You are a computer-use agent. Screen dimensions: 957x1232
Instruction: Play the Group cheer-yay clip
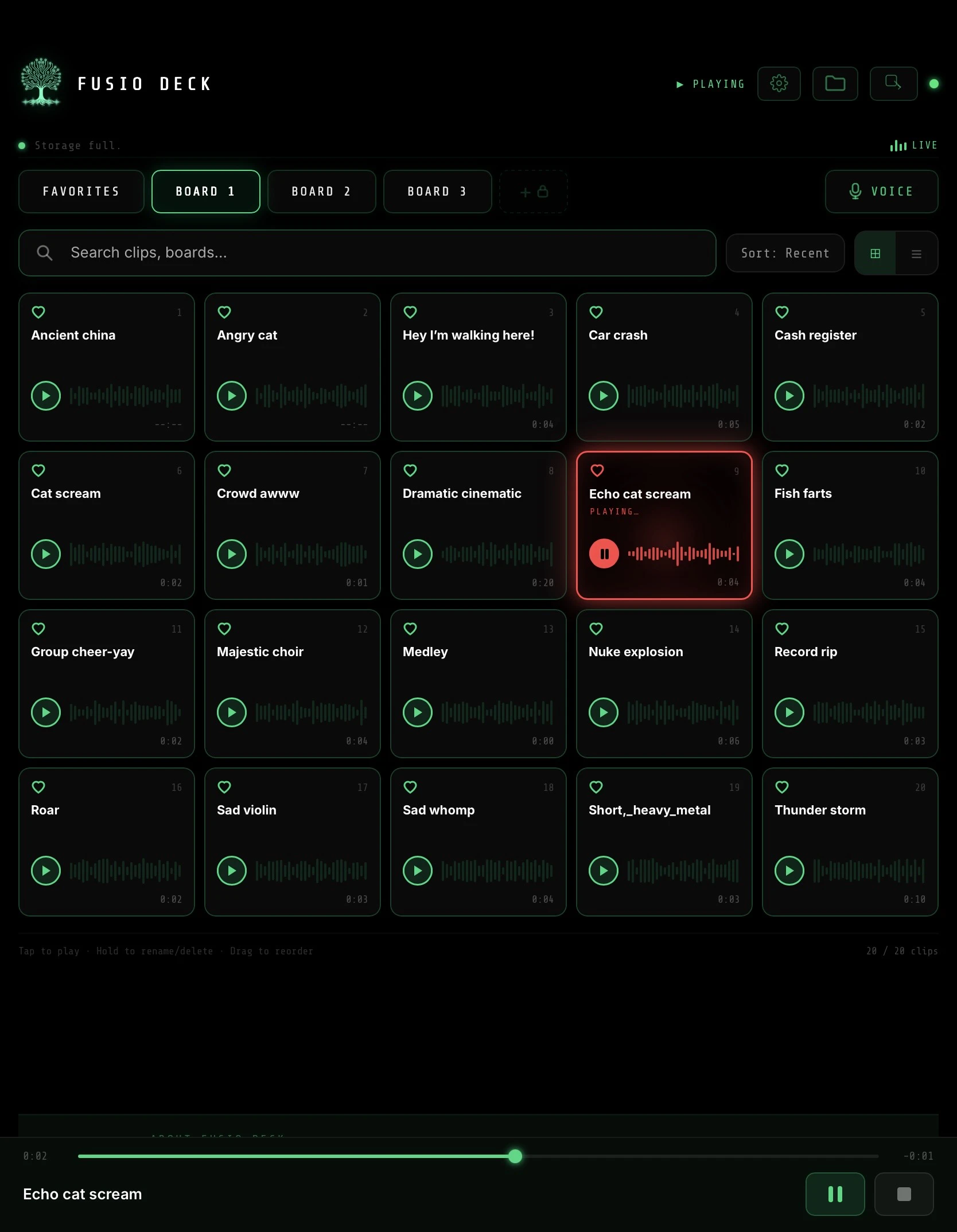(x=46, y=712)
